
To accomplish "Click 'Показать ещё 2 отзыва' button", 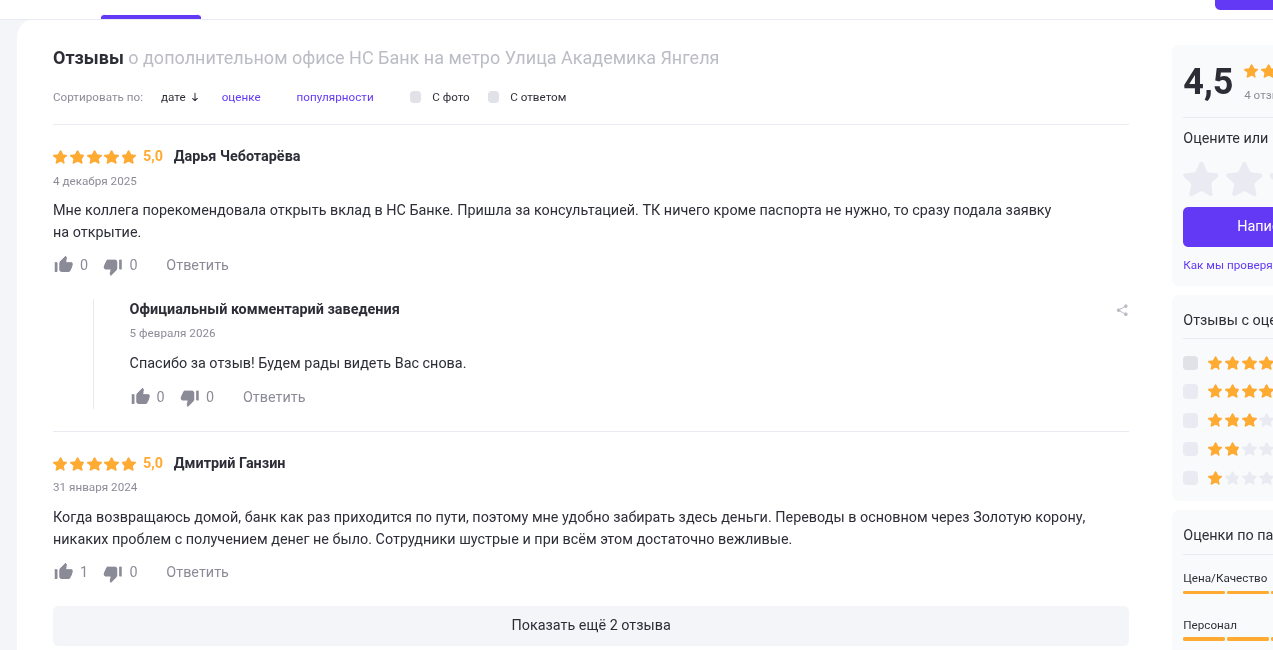I will [x=591, y=625].
